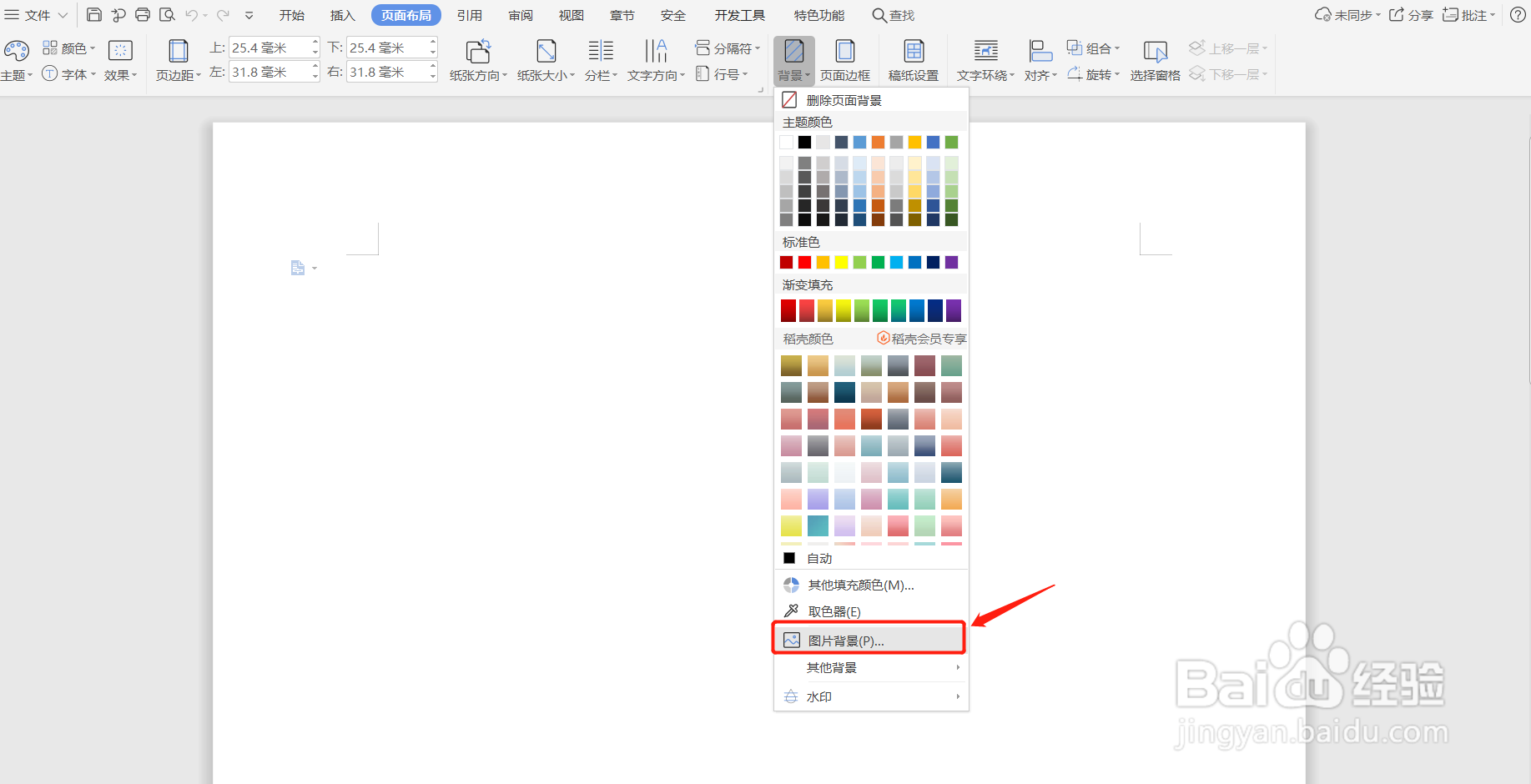Open the 字体 theme font dropdown
The width and height of the screenshot is (1531, 784).
point(70,74)
